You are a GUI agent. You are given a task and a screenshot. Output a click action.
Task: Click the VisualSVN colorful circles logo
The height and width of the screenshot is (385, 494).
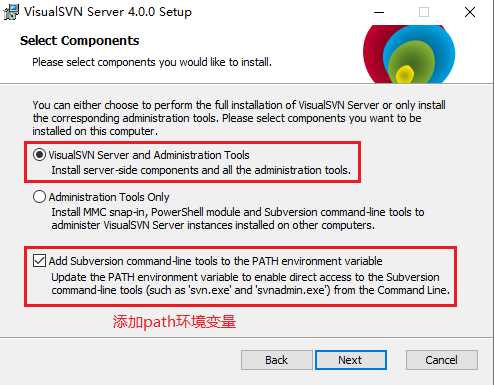tap(409, 54)
